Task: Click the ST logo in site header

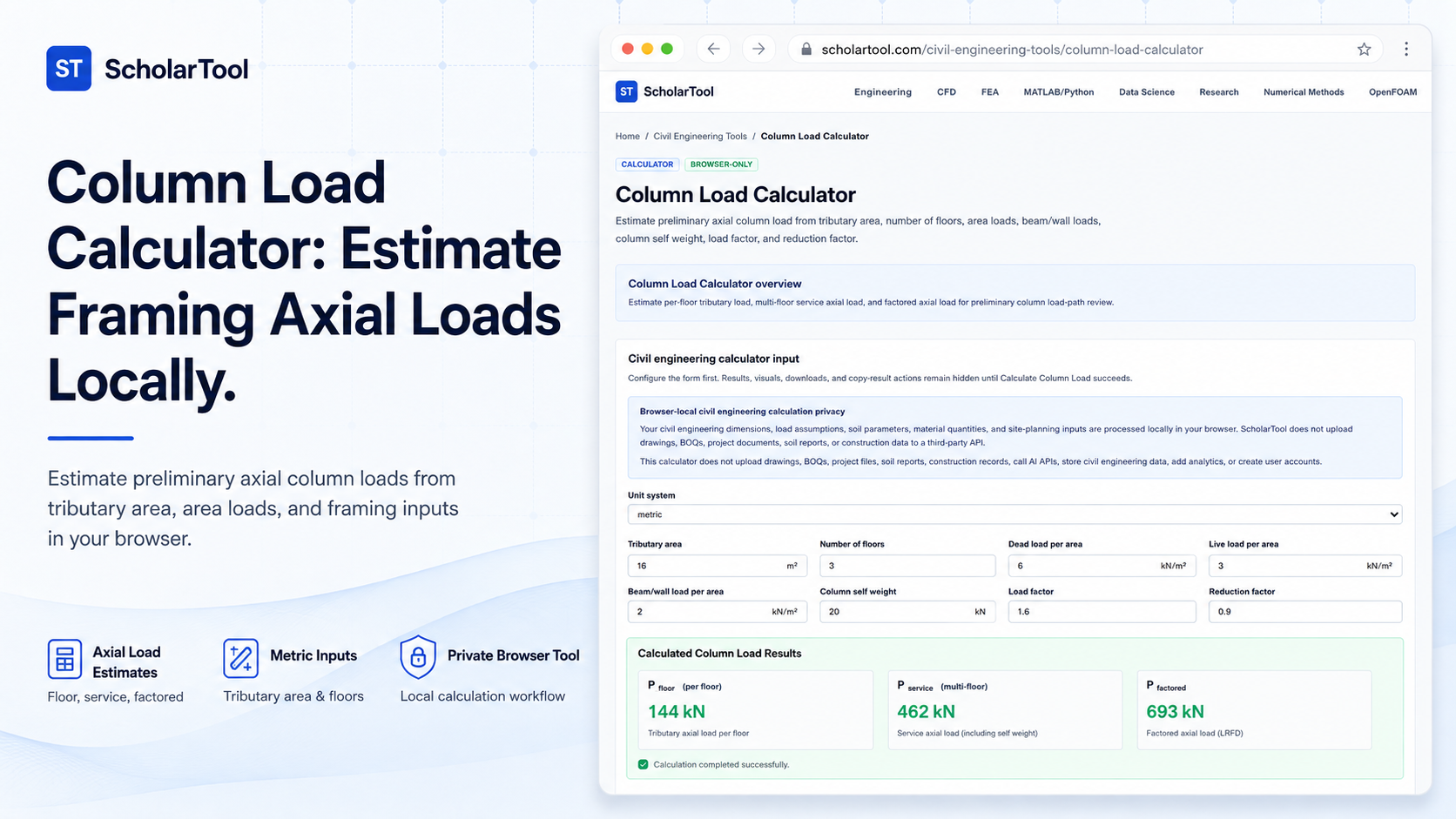Action: point(626,91)
